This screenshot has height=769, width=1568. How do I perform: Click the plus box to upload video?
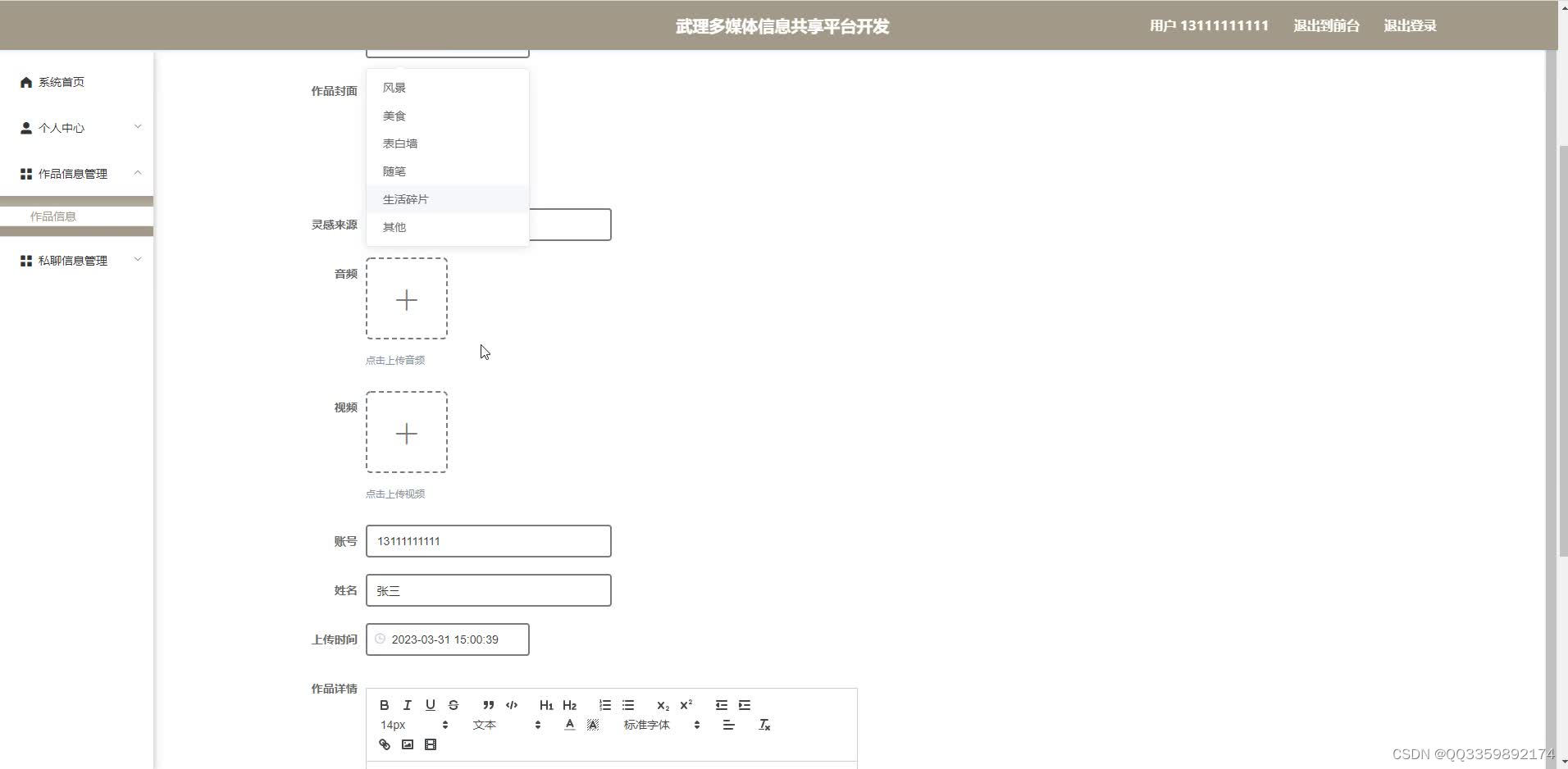coord(407,432)
